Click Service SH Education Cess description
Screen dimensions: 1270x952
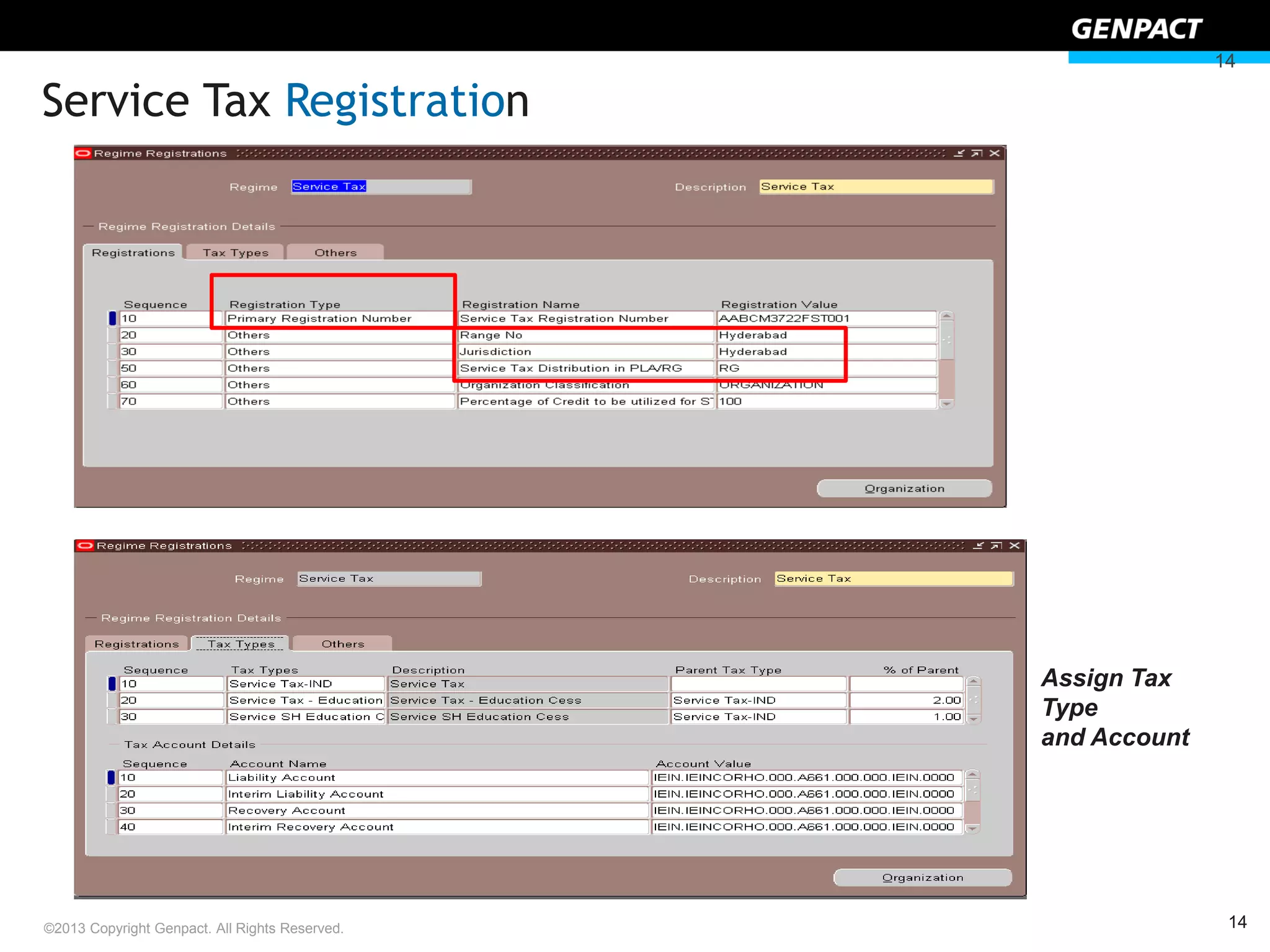tap(528, 717)
